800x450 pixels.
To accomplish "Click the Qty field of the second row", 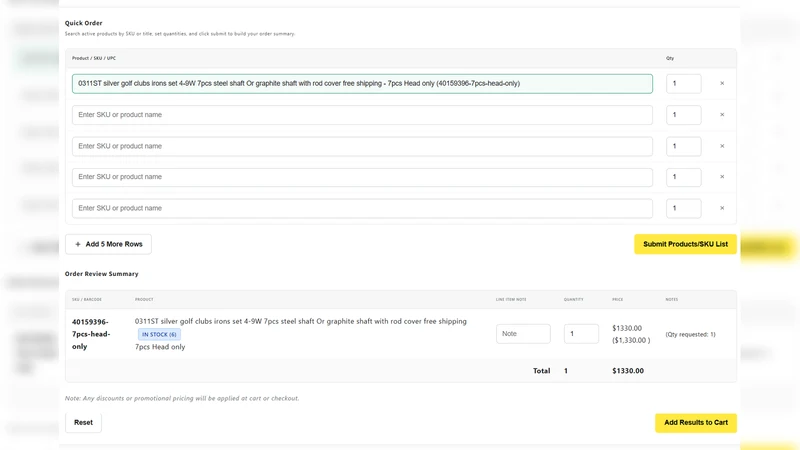I will 683,115.
